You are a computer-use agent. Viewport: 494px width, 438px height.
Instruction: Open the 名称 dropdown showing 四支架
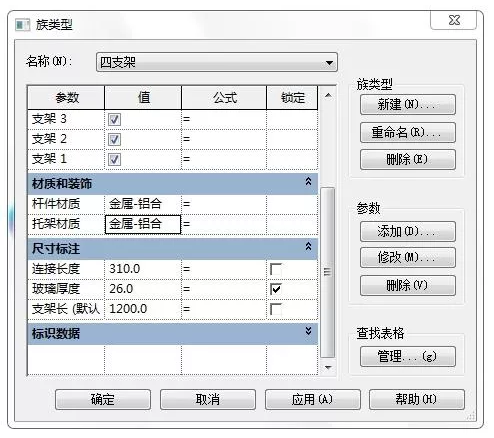click(217, 62)
